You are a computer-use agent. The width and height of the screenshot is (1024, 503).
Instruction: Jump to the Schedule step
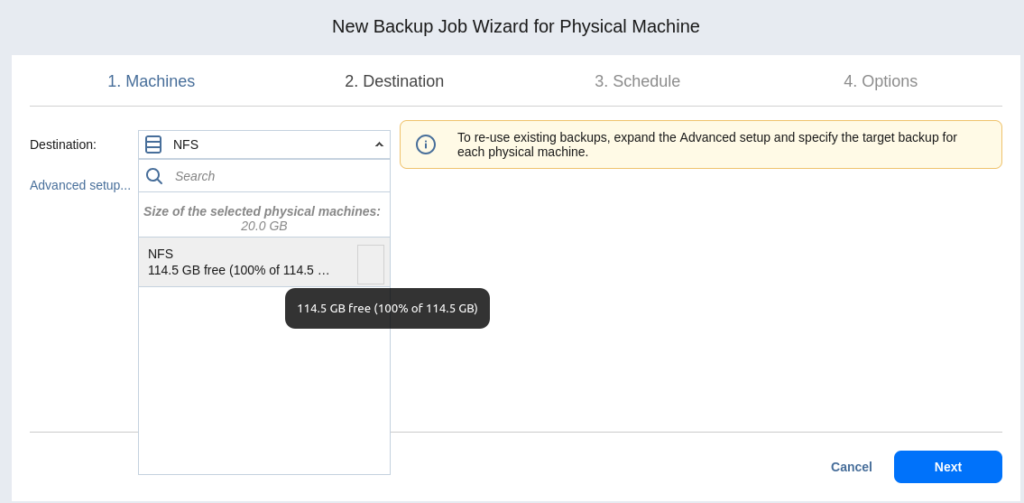click(637, 82)
